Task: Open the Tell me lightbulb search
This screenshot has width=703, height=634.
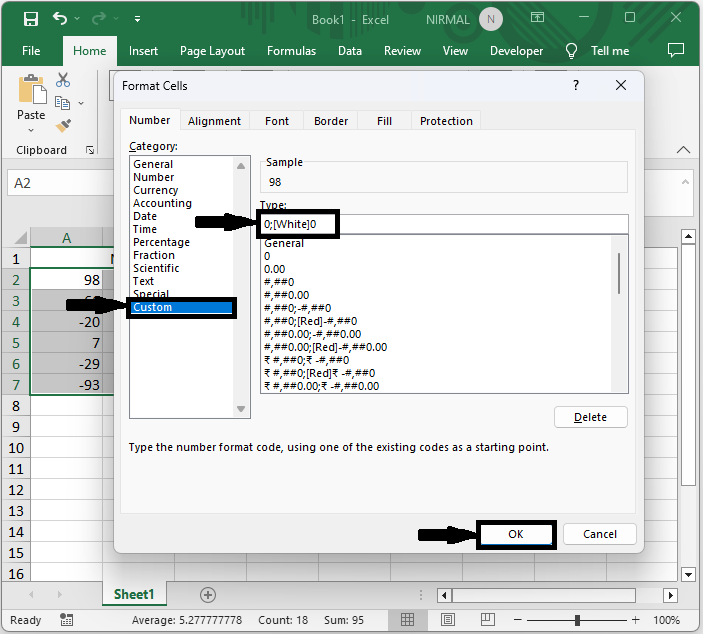Action: pos(572,51)
